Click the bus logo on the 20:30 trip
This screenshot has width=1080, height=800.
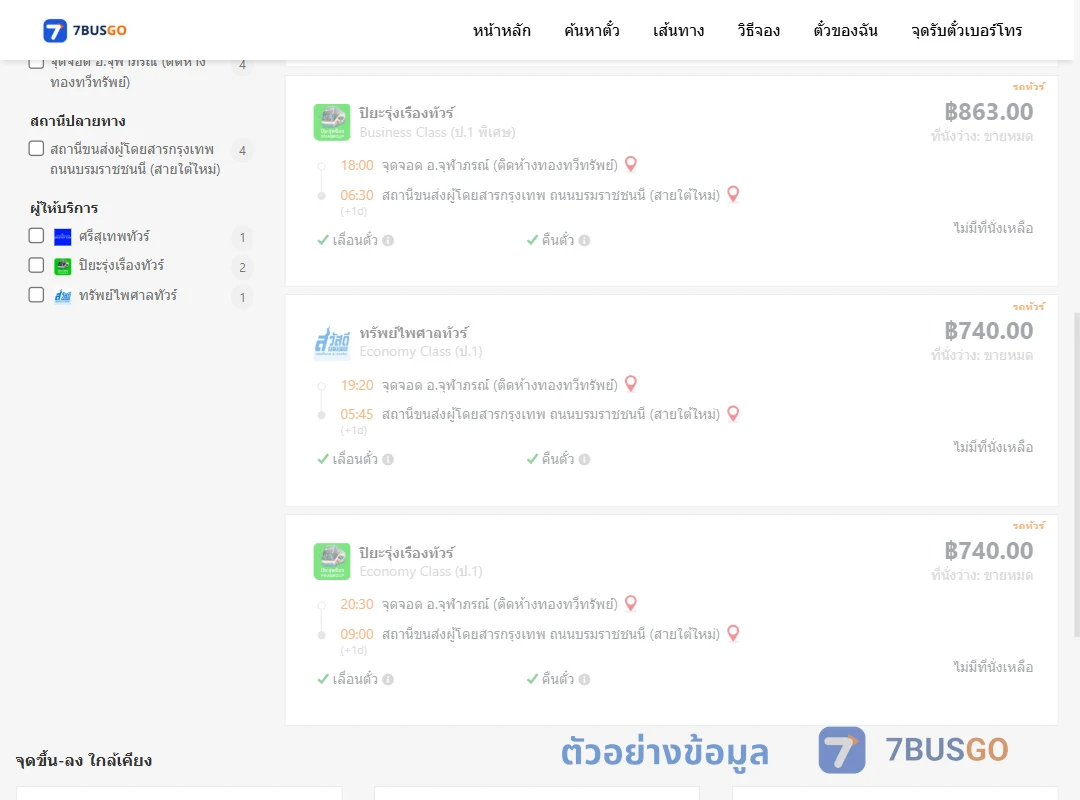(x=332, y=562)
